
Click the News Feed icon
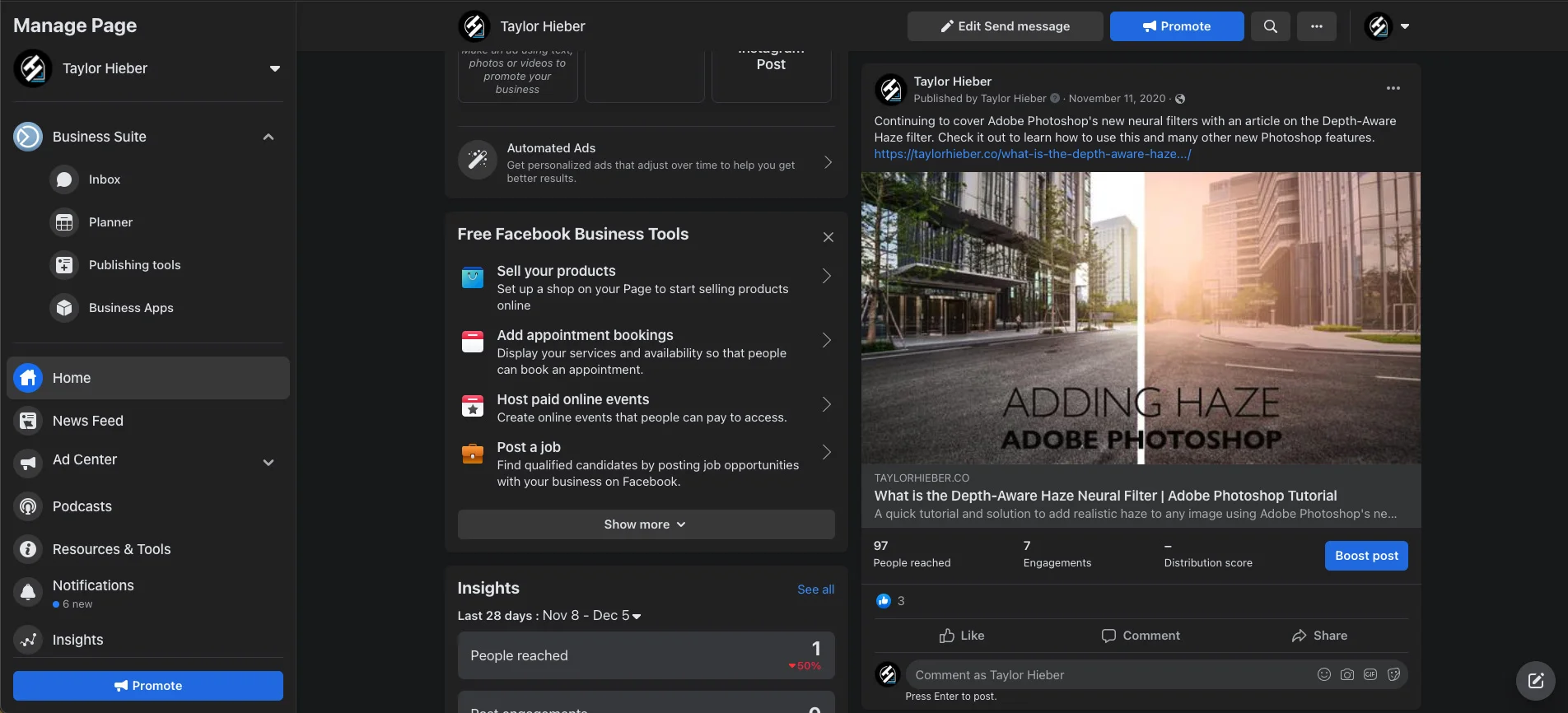[x=28, y=421]
